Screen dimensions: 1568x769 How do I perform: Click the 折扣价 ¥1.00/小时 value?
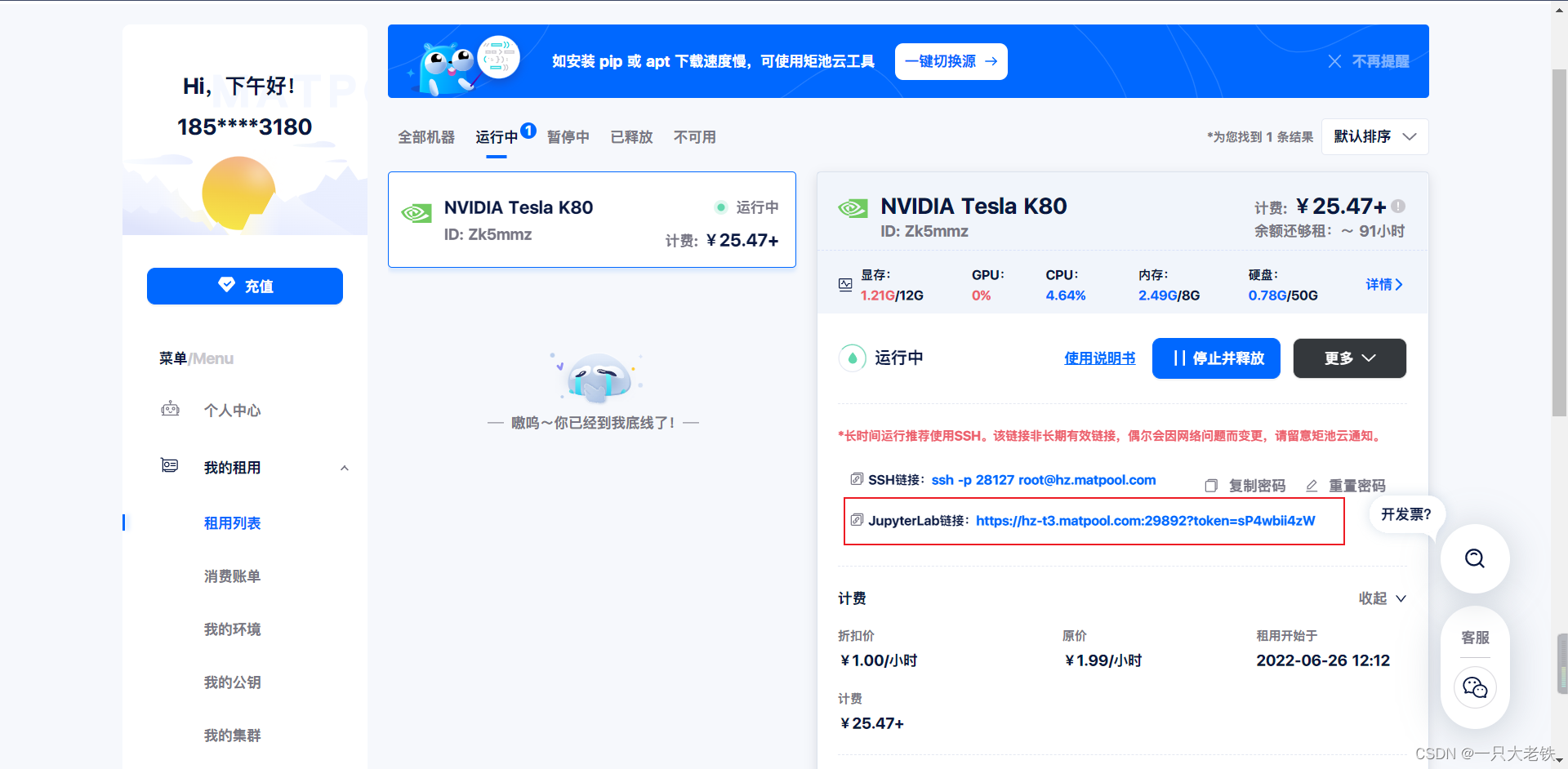click(878, 660)
